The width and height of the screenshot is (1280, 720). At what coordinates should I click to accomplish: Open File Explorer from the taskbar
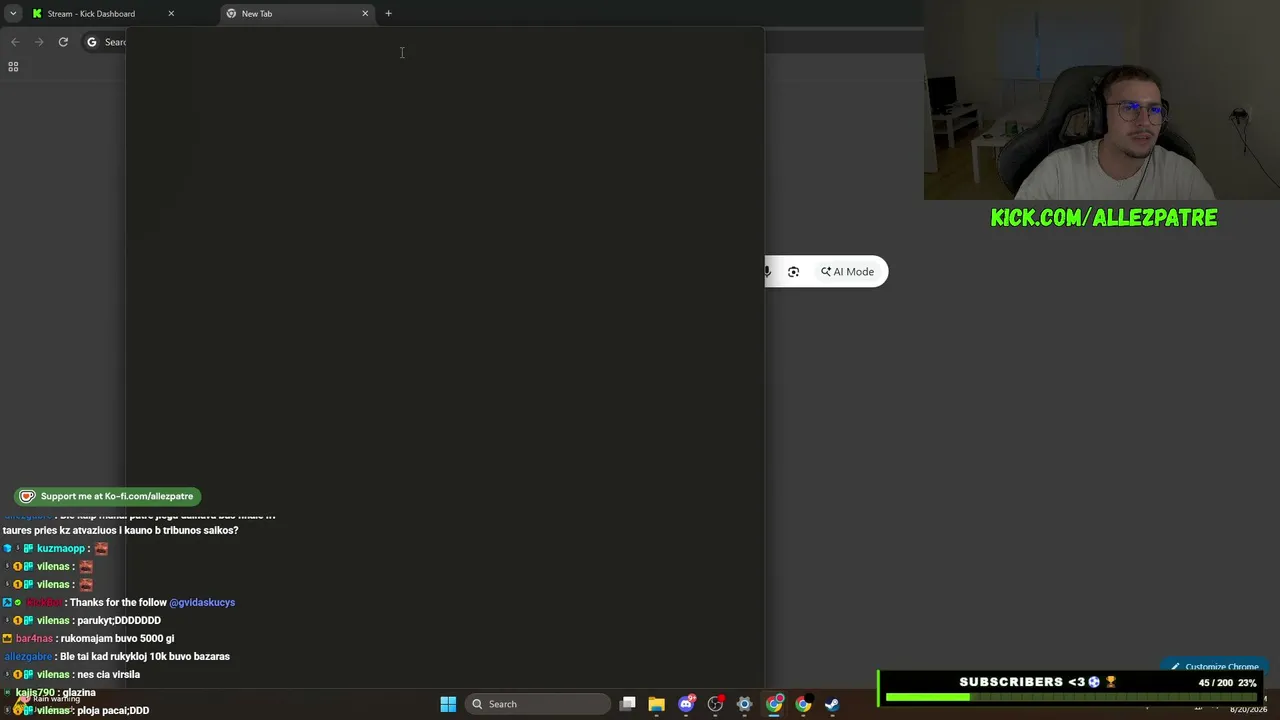(x=657, y=704)
